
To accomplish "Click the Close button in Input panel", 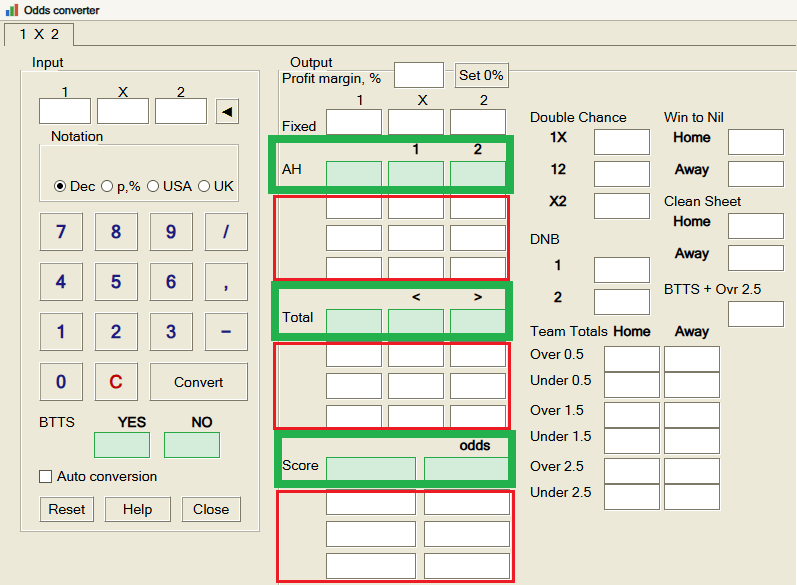I will [x=211, y=509].
